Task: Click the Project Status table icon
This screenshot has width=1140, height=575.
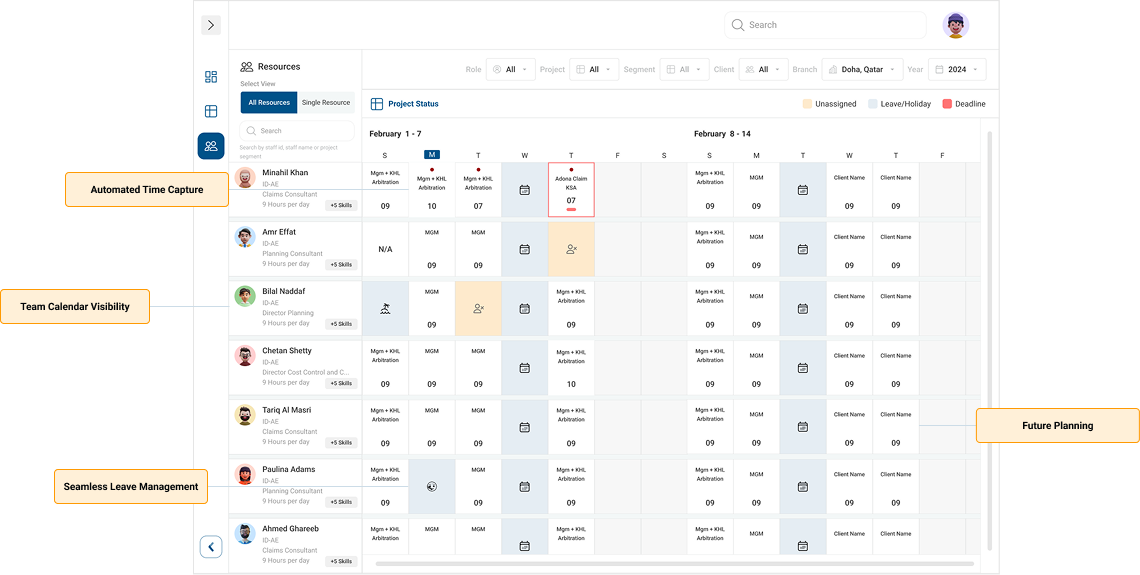Action: [377, 104]
